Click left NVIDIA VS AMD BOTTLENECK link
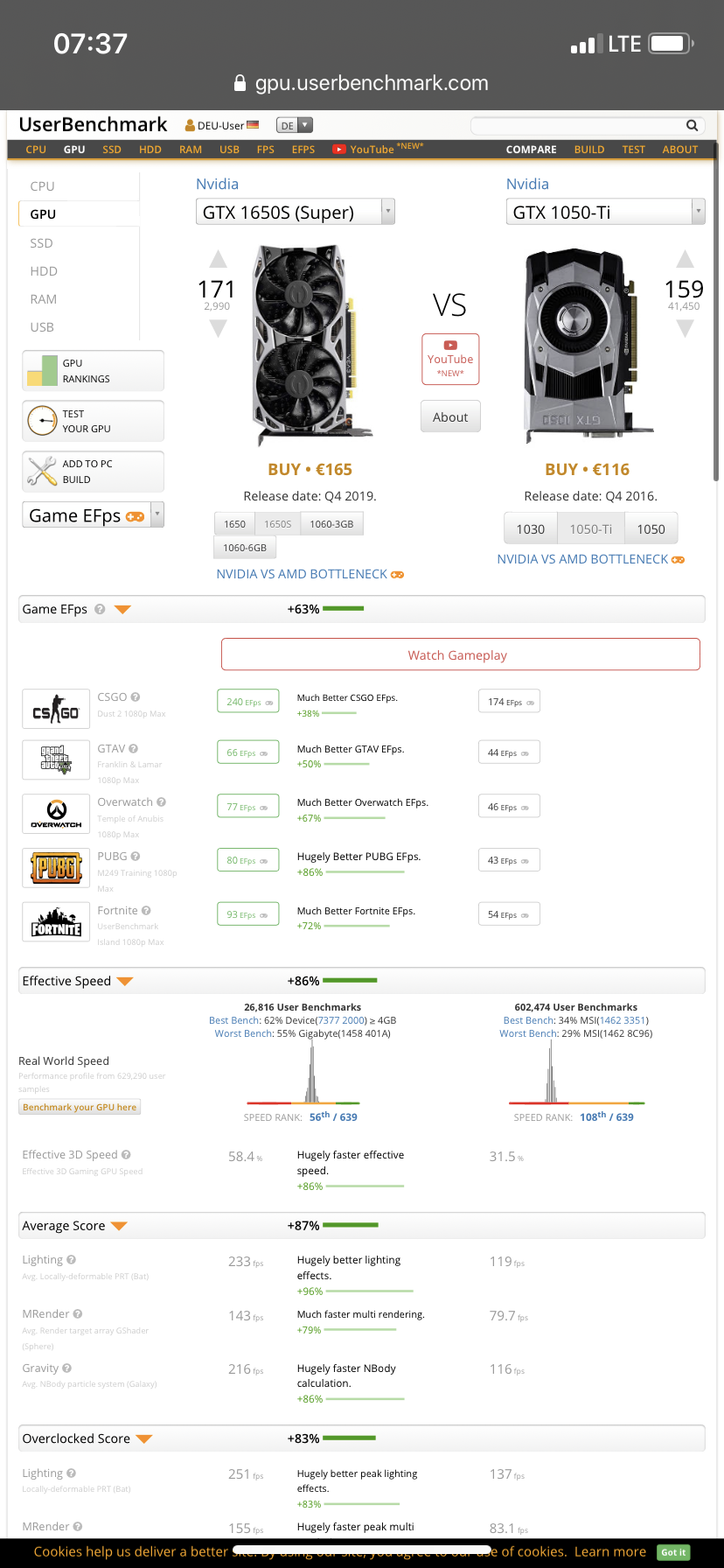Screen dimensions: 724x1568 click(x=310, y=574)
